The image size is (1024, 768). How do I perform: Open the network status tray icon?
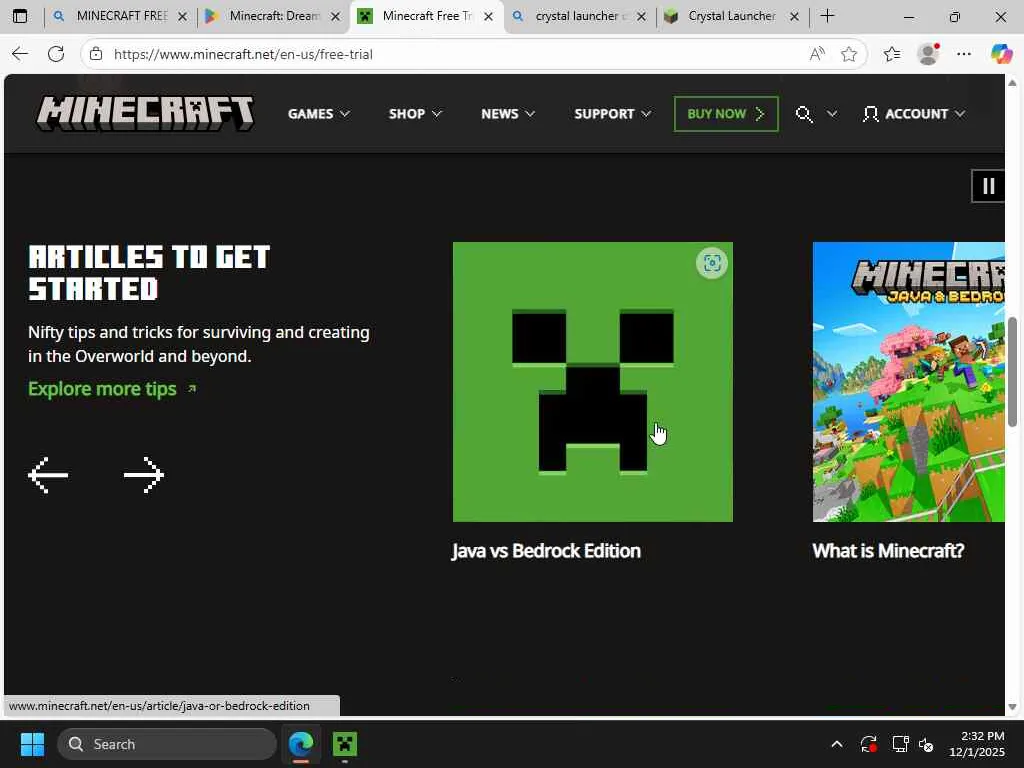901,744
